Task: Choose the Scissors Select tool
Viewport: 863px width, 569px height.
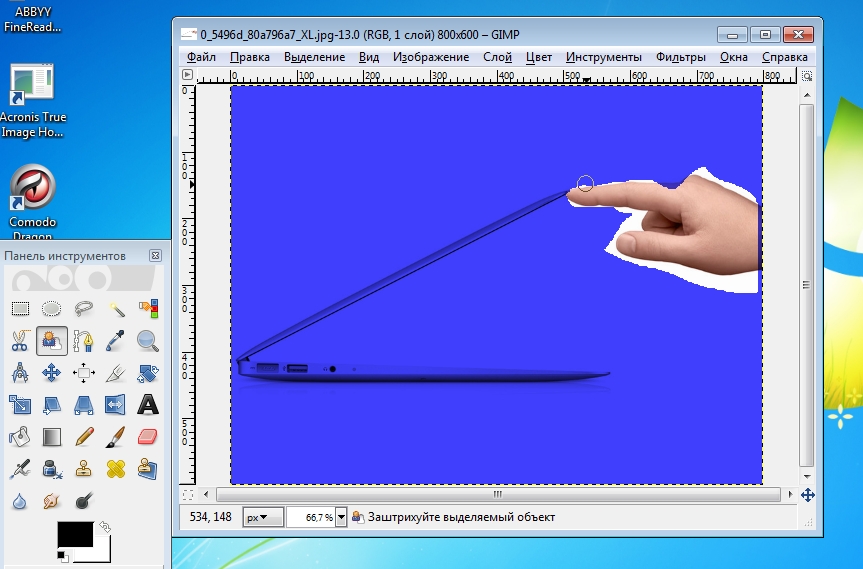Action: [x=20, y=341]
